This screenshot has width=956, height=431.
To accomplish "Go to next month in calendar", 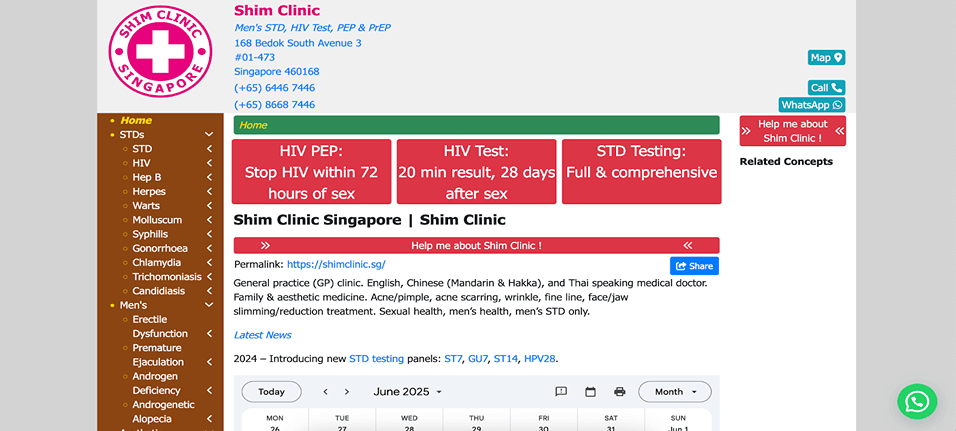I will 347,391.
